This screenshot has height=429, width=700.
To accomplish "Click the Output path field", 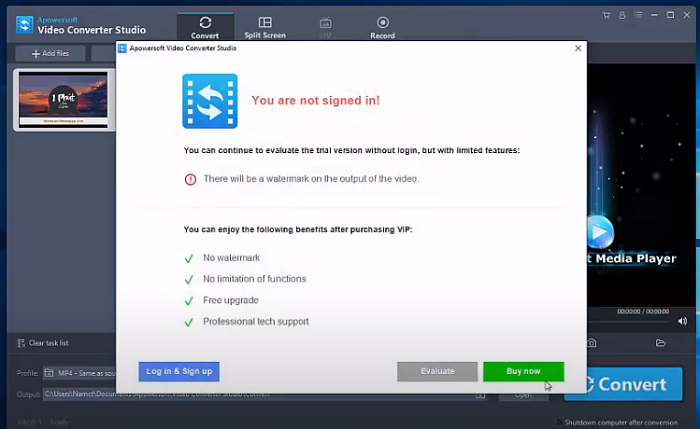I will [x=263, y=395].
